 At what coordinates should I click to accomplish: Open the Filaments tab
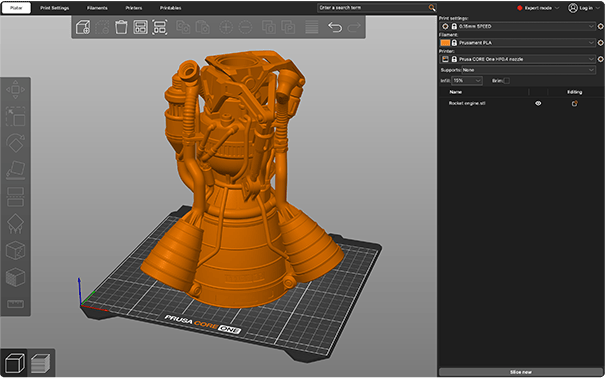pyautogui.click(x=97, y=8)
